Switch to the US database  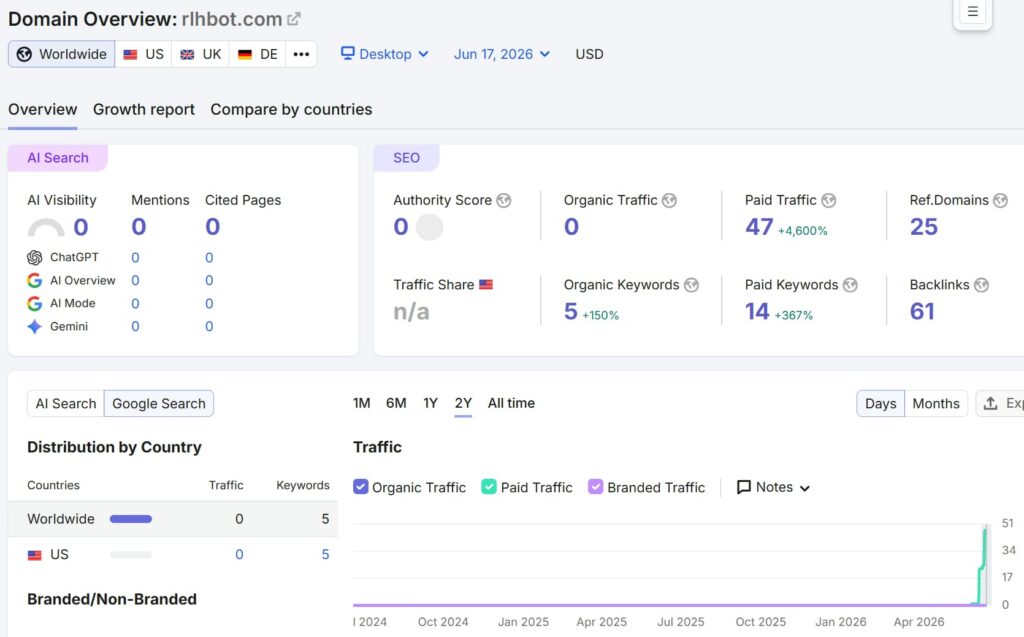pyautogui.click(x=144, y=54)
